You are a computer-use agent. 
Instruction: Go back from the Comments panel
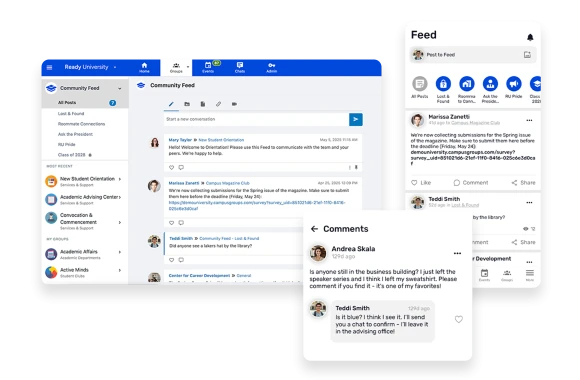(314, 229)
